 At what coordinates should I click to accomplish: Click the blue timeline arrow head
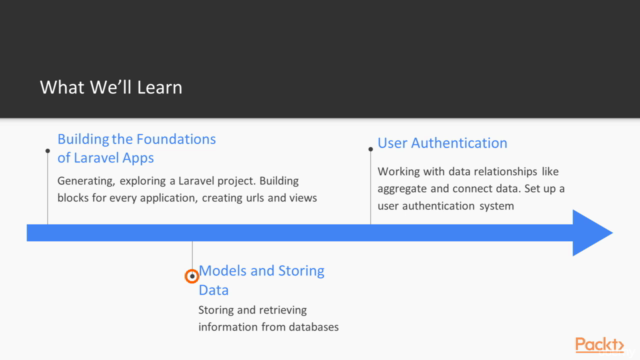592,233
